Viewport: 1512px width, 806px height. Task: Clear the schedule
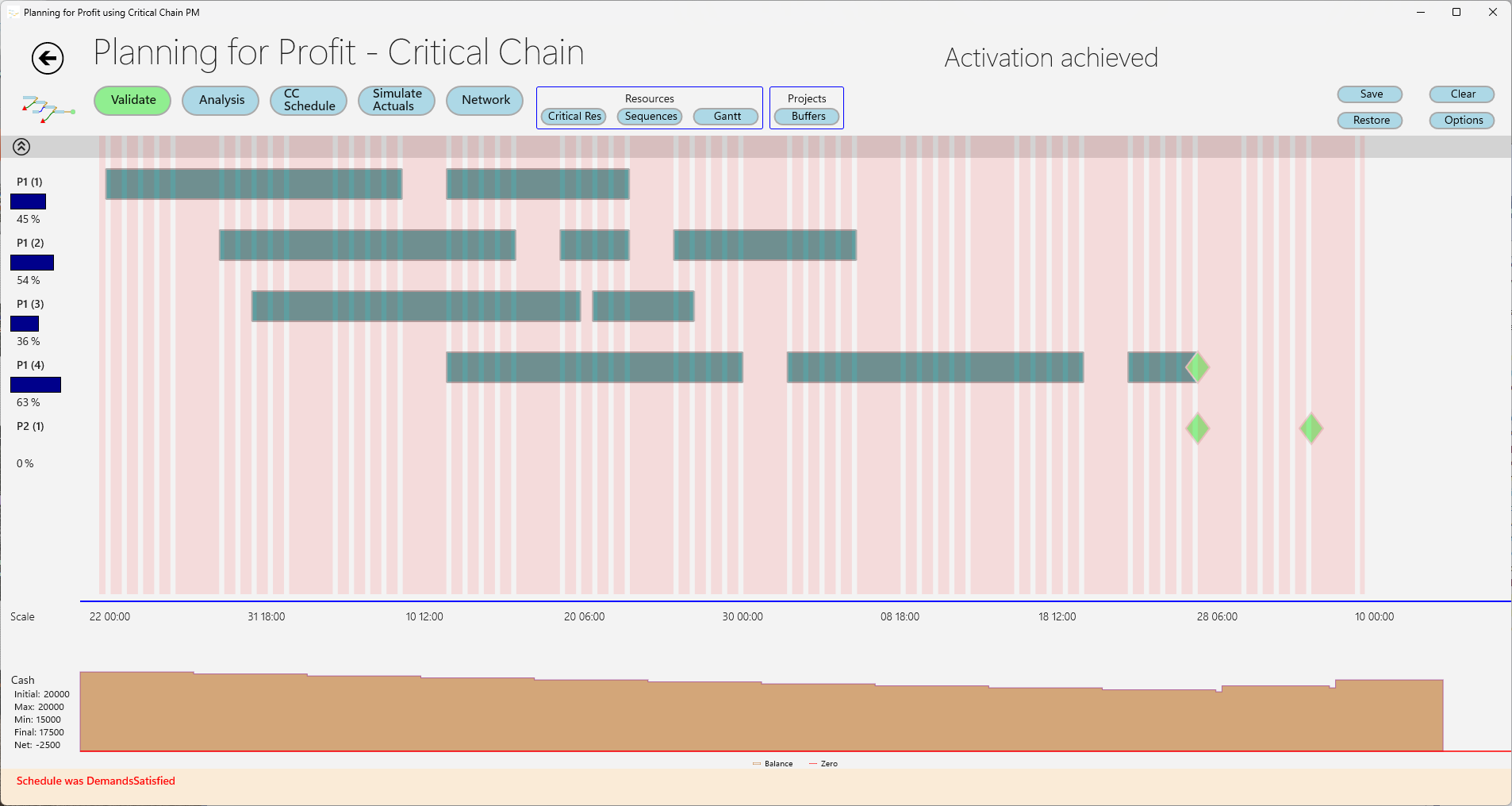1462,94
